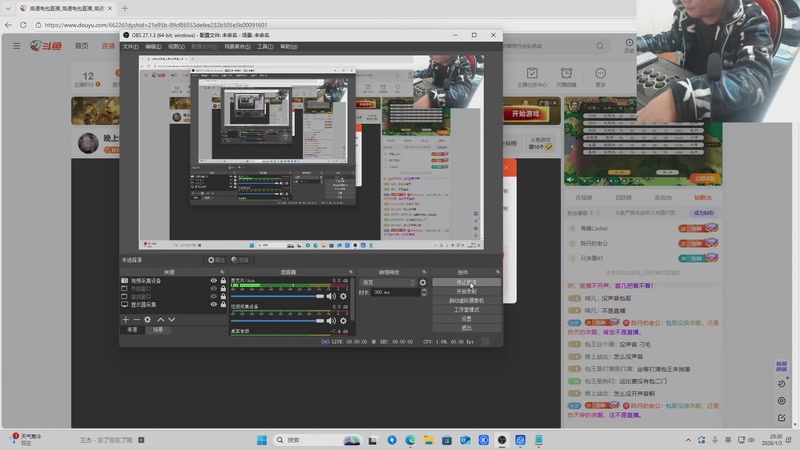This screenshot has height=450, width=800.
Task: Open the 属性 properties button in source toolbar
Action: click(x=216, y=260)
